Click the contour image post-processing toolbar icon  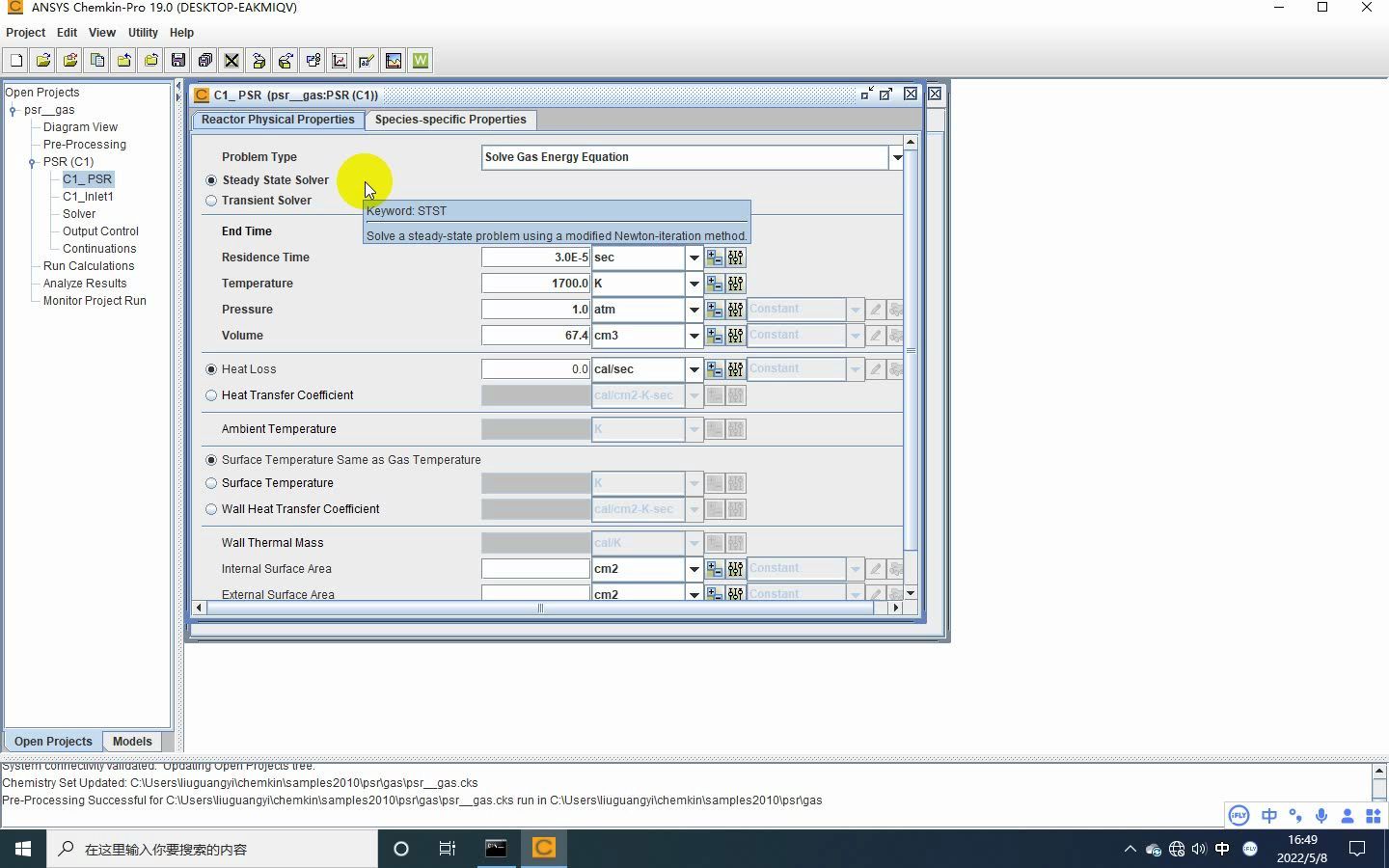394,61
